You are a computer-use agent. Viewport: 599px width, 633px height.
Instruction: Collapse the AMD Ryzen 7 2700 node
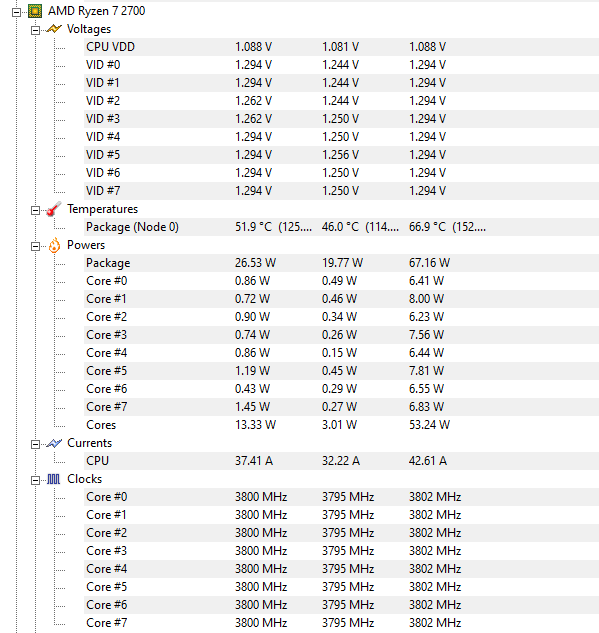click(x=17, y=13)
